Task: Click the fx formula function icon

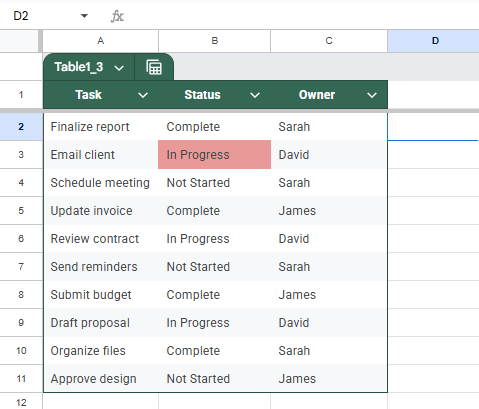Action: click(117, 16)
